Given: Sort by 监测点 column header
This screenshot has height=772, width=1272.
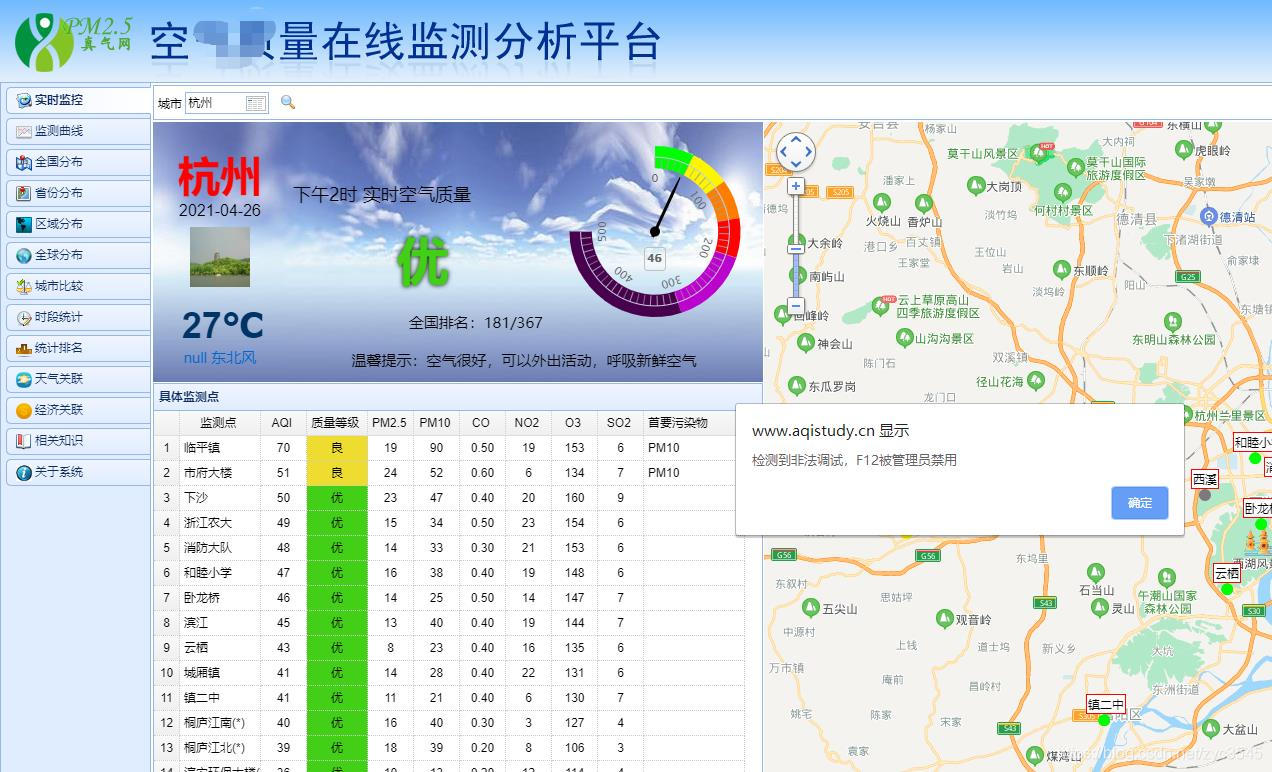Looking at the screenshot, I should point(219,423).
